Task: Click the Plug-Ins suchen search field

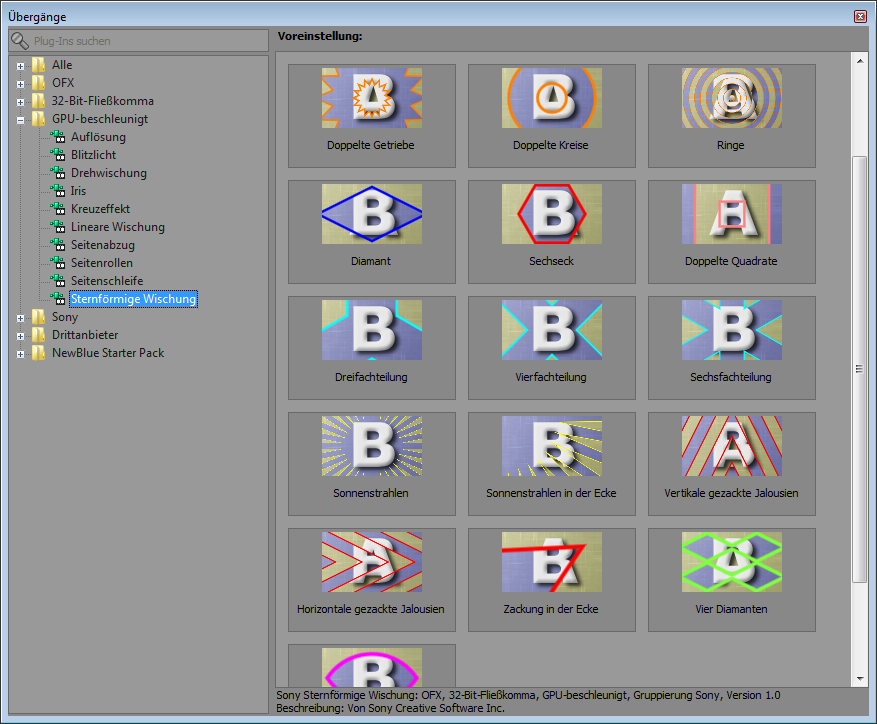Action: (145, 41)
